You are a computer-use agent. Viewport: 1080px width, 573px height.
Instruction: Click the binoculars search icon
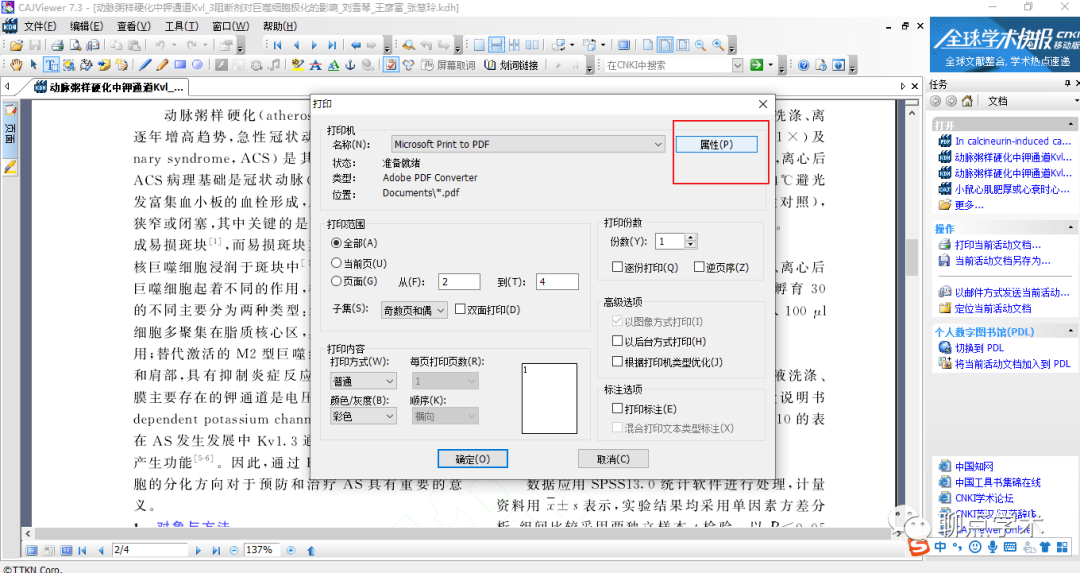click(409, 45)
